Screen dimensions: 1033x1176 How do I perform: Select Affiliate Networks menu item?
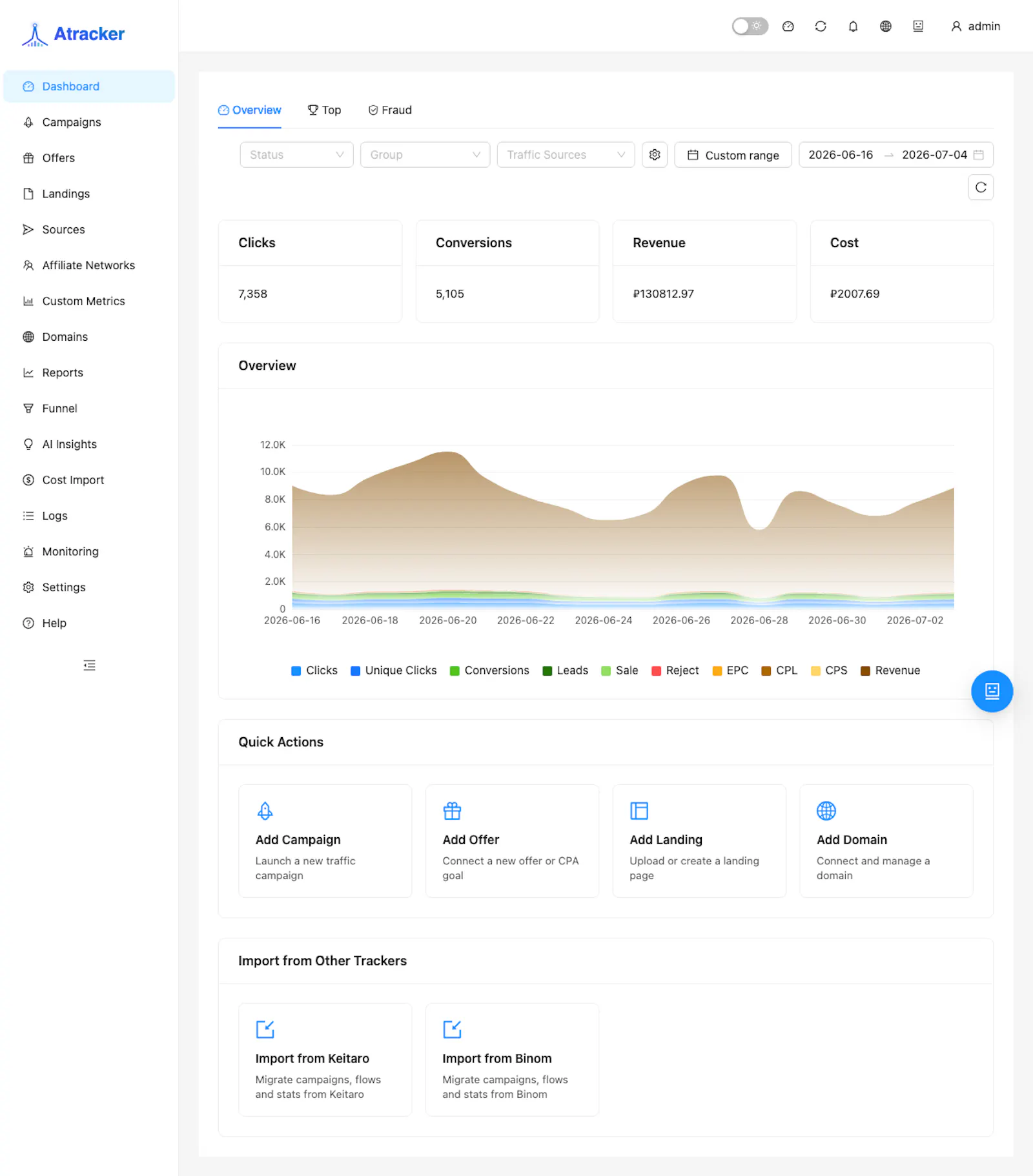(89, 265)
